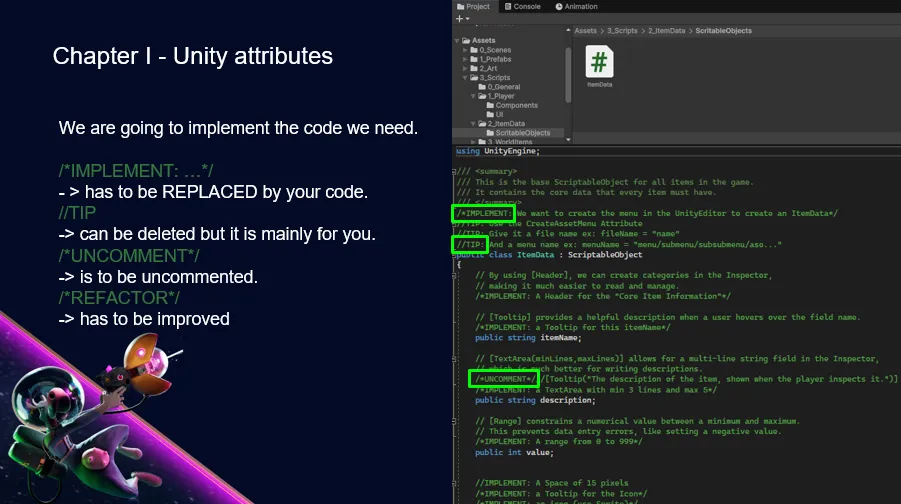
Task: Collapse the 2_ItemData folder arrow
Action: pyautogui.click(x=473, y=124)
